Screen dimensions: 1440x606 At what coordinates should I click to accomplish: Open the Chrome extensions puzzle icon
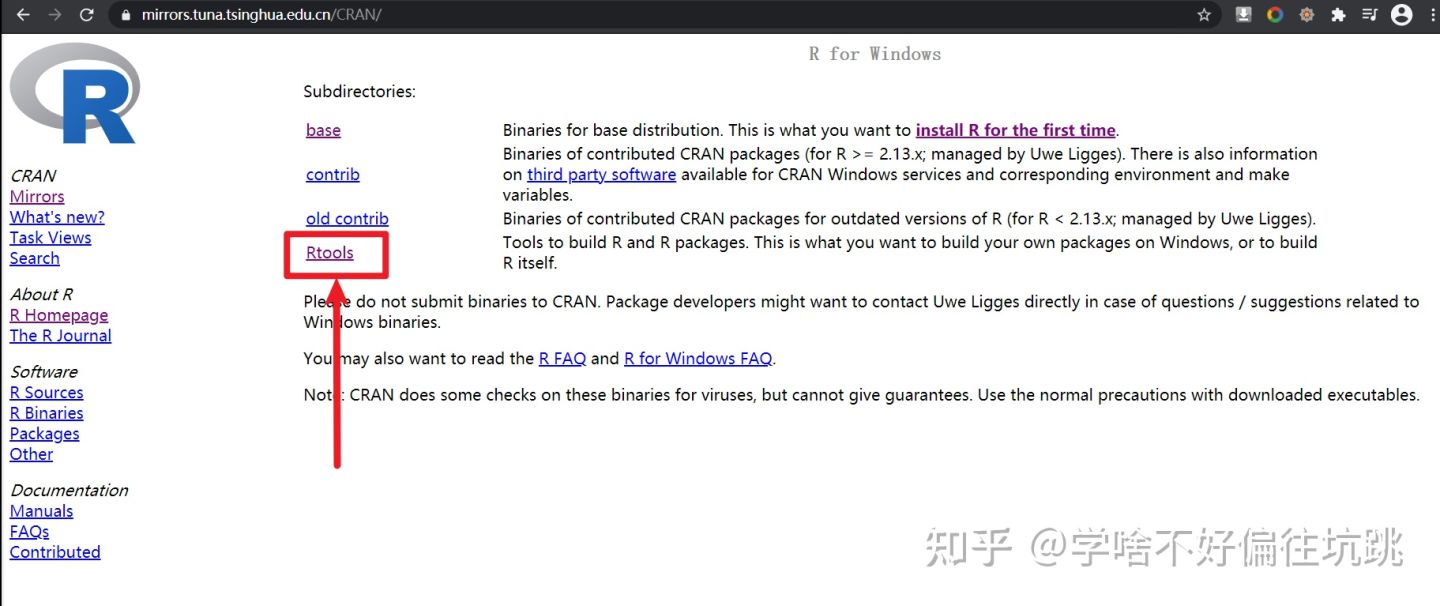point(1339,15)
